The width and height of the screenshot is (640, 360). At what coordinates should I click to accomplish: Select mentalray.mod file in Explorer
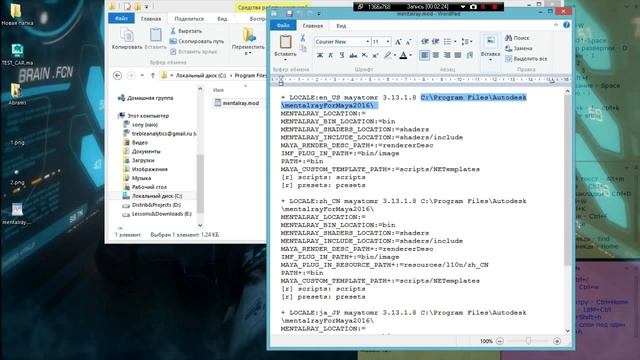click(237, 103)
